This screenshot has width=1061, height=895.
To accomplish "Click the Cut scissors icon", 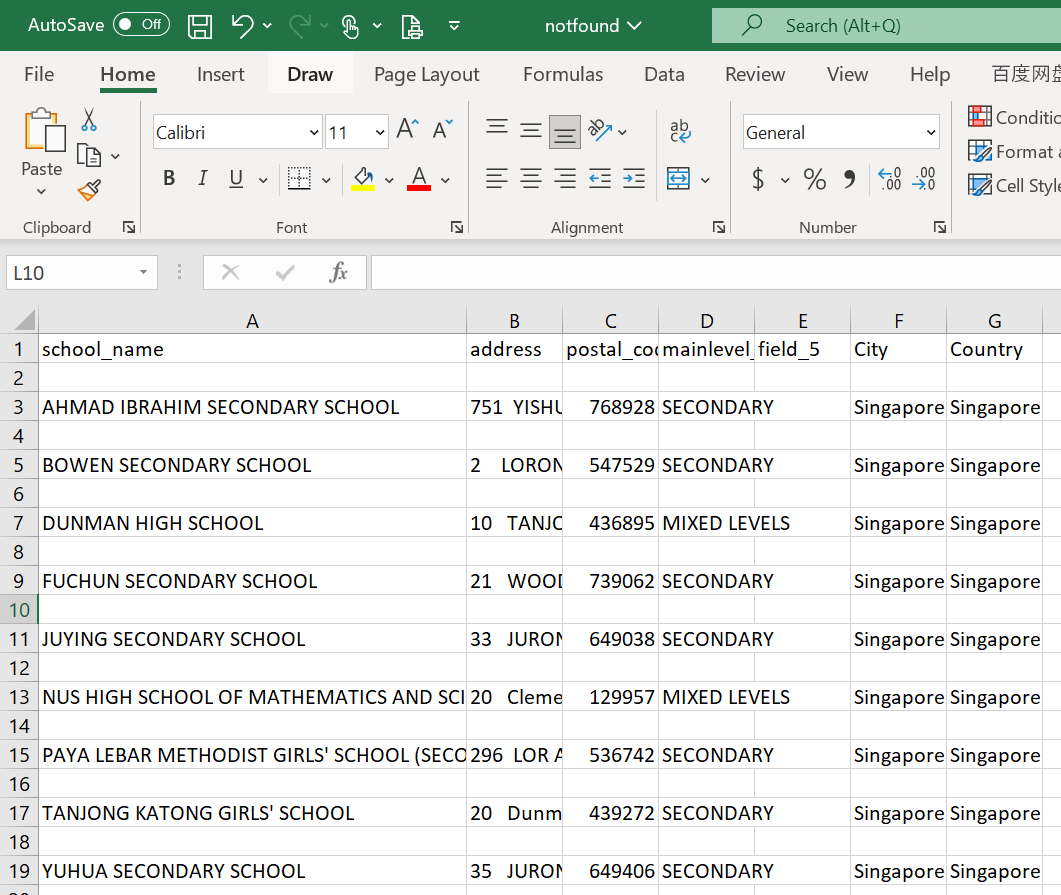I will tap(89, 121).
